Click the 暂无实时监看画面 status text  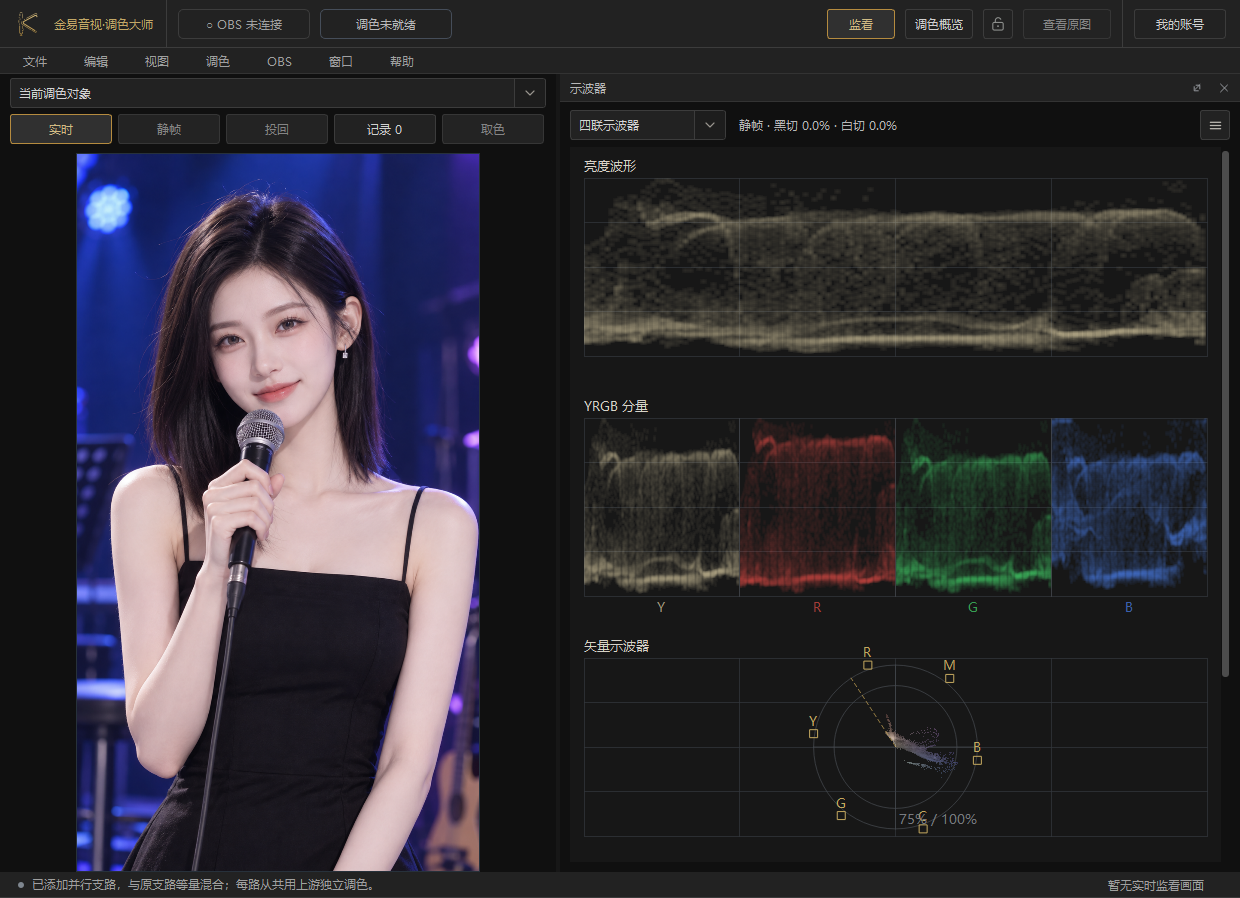click(1156, 885)
